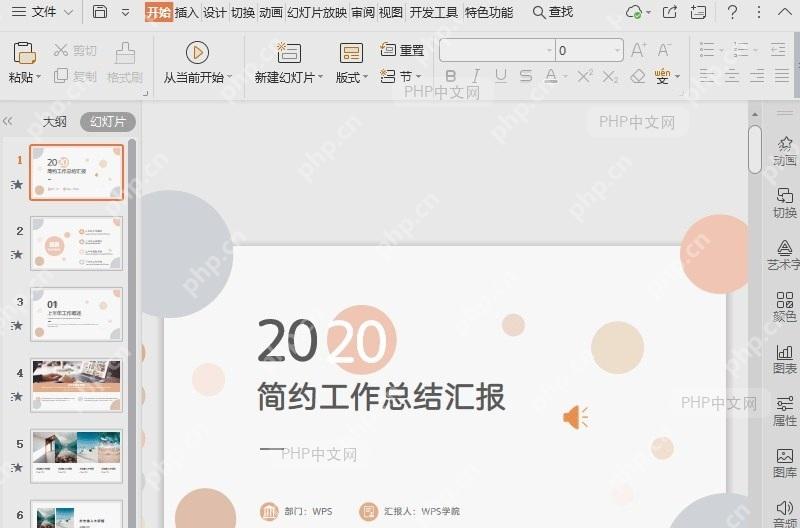Click the numbered list icon

click(741, 50)
